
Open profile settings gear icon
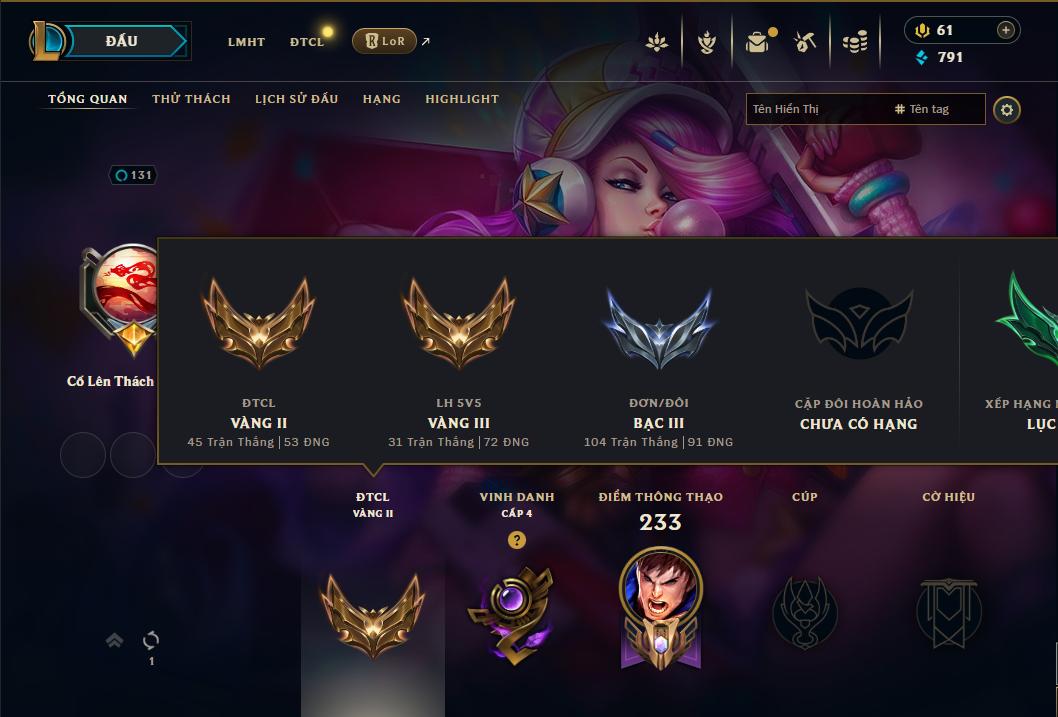coord(1007,110)
